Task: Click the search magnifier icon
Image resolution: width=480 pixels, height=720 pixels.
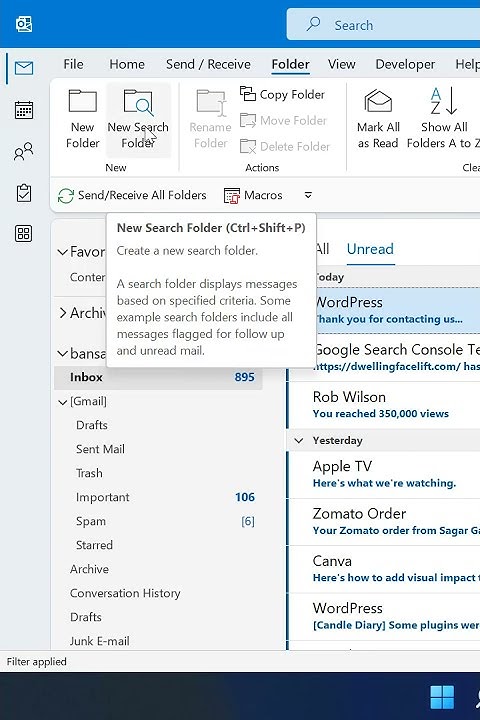Action: (x=313, y=23)
